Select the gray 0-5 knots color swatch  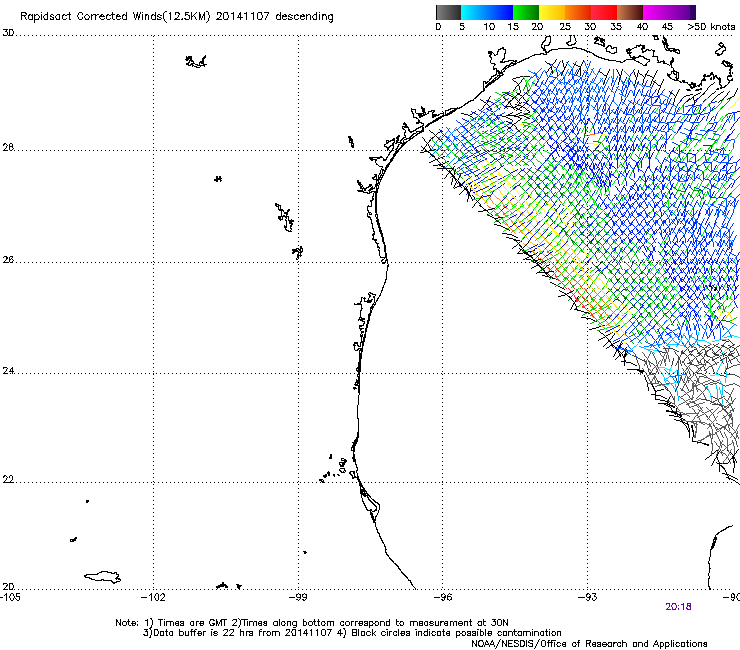(x=448, y=12)
